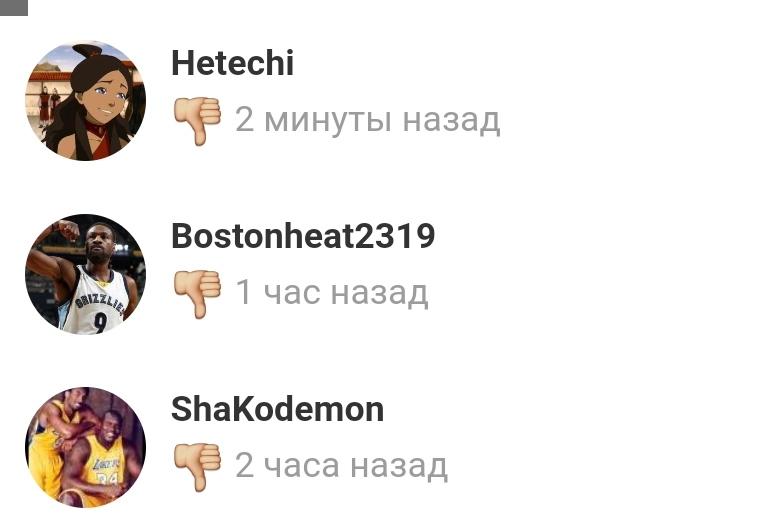Click the gray rectangle in top-left corner
Image resolution: width=758 pixels, height=514 pixels.
(x=14, y=8)
